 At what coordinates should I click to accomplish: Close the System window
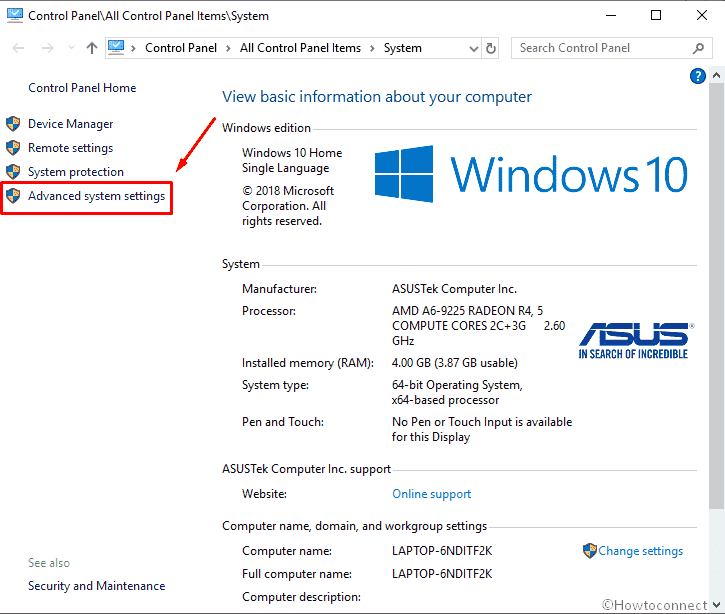coord(702,16)
